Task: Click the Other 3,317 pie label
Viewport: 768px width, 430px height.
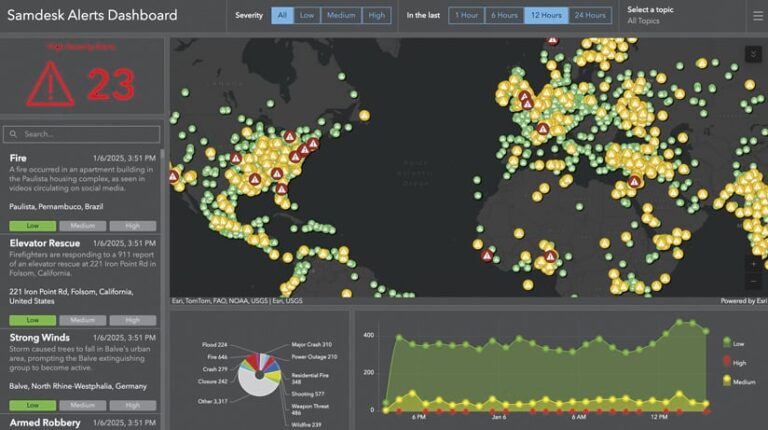Action: click(x=213, y=401)
